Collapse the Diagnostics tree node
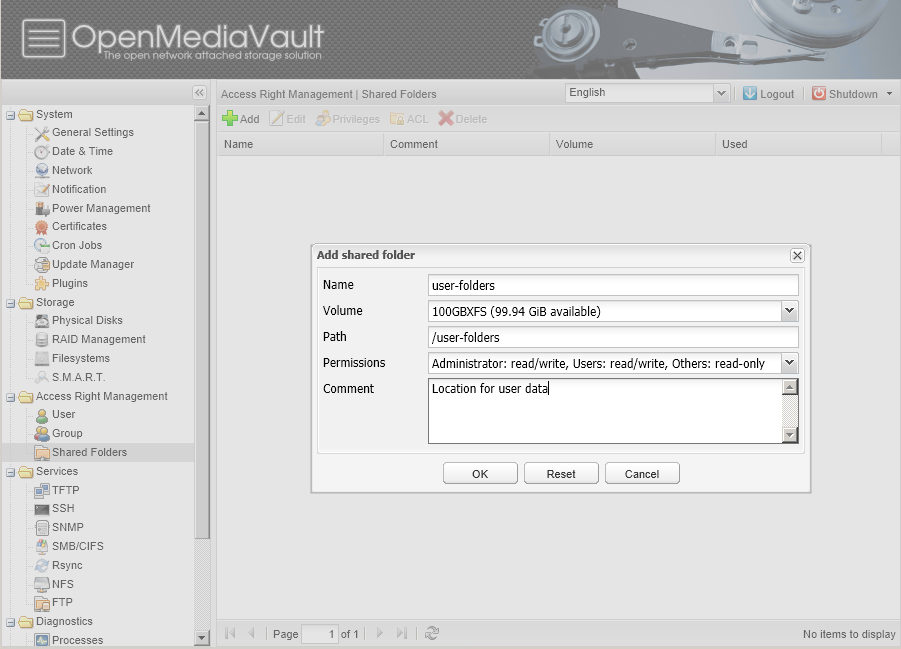Image resolution: width=901 pixels, height=649 pixels. [10, 622]
